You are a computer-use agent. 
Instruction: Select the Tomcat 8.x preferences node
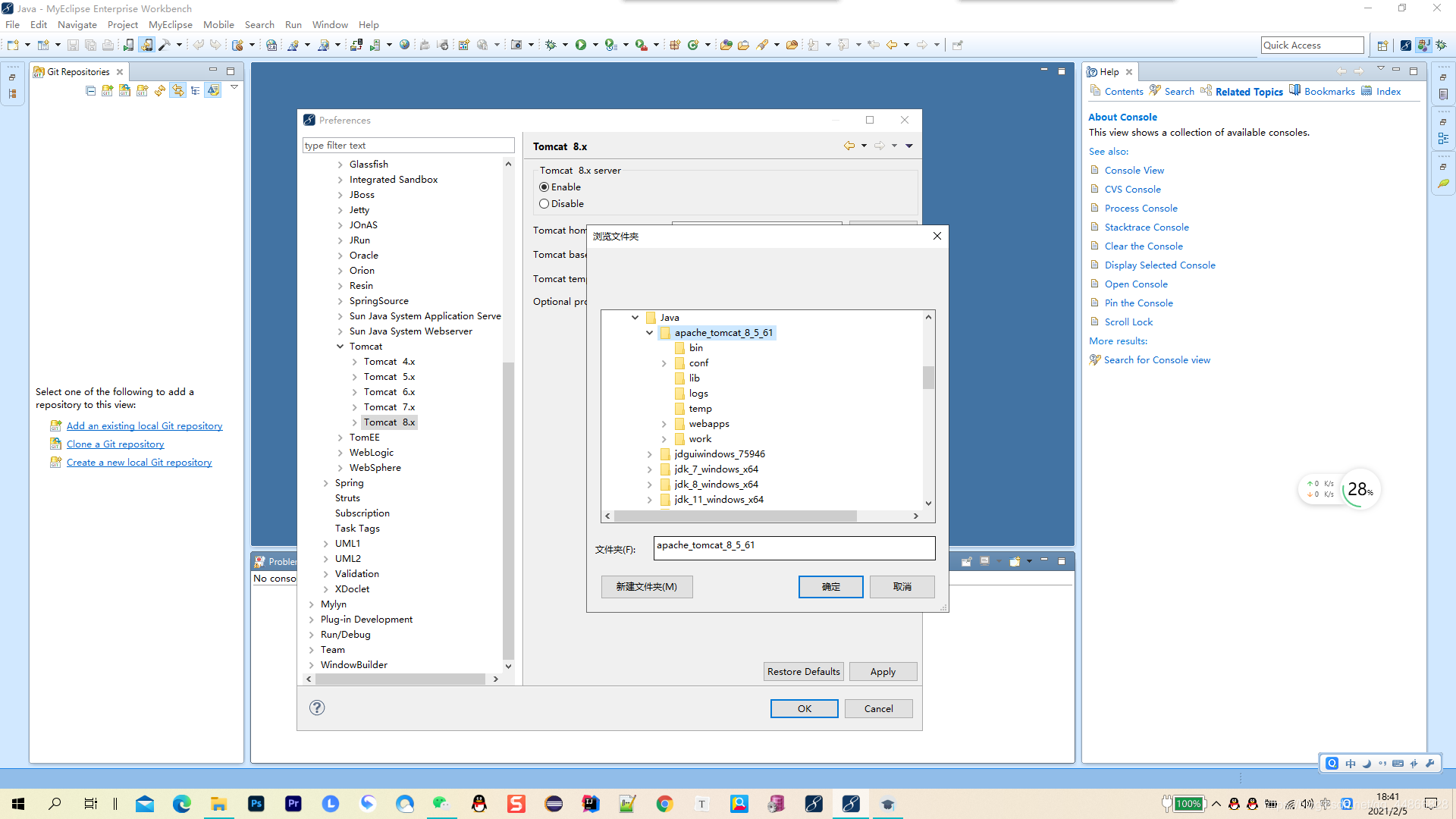(389, 421)
